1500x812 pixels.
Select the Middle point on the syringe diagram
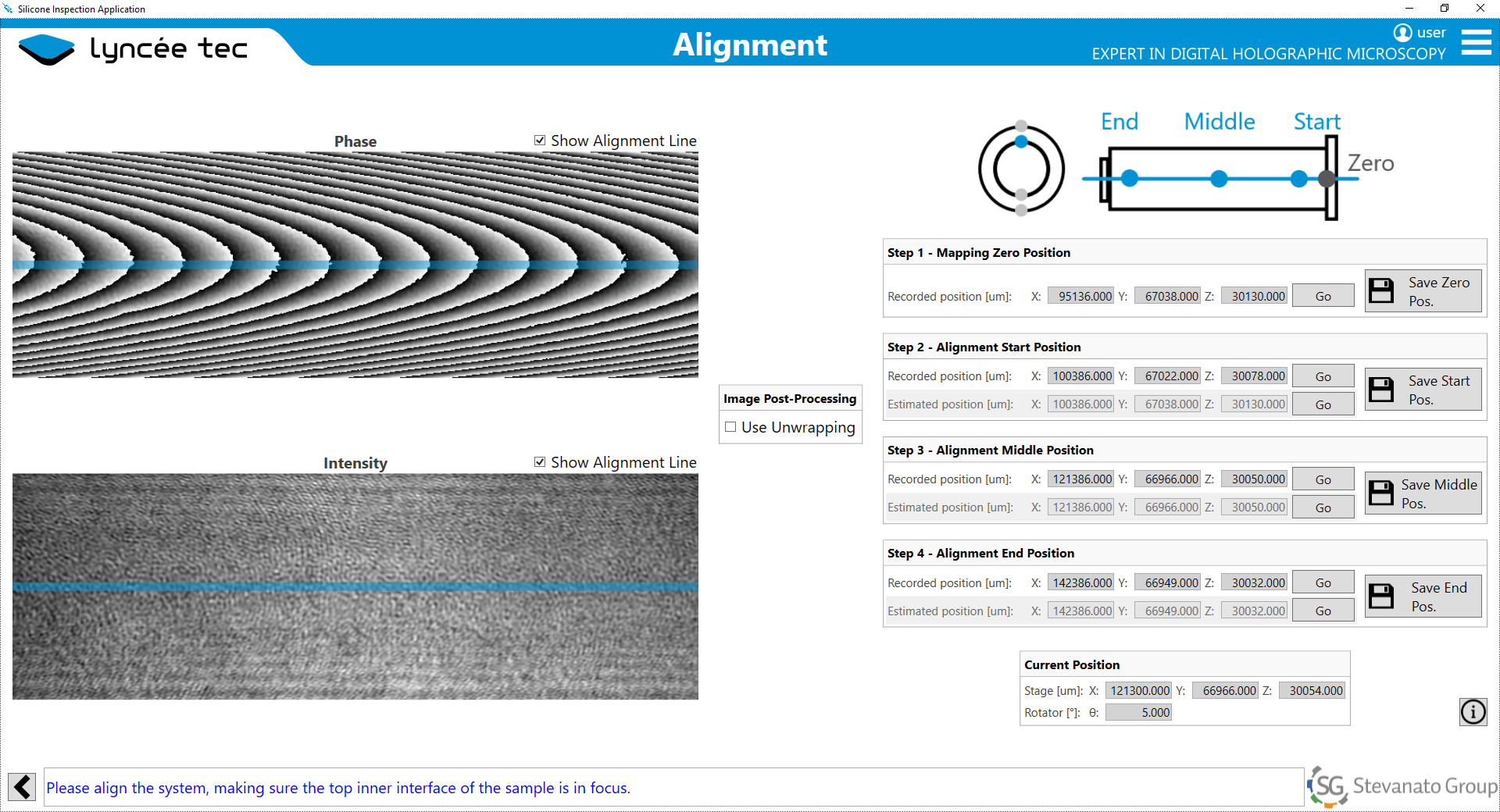pyautogui.click(x=1219, y=179)
